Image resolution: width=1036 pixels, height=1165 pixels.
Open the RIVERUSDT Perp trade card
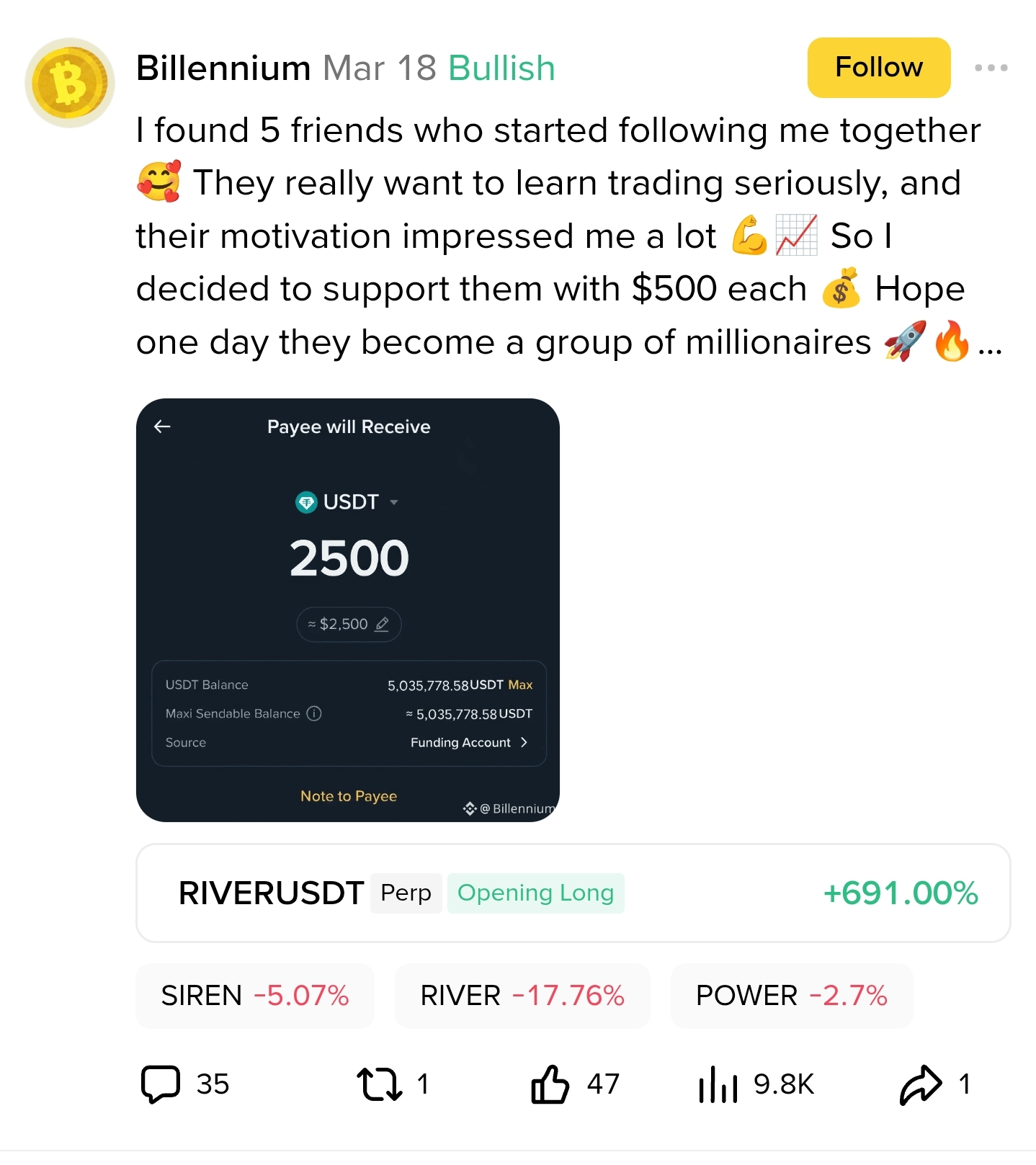click(573, 893)
